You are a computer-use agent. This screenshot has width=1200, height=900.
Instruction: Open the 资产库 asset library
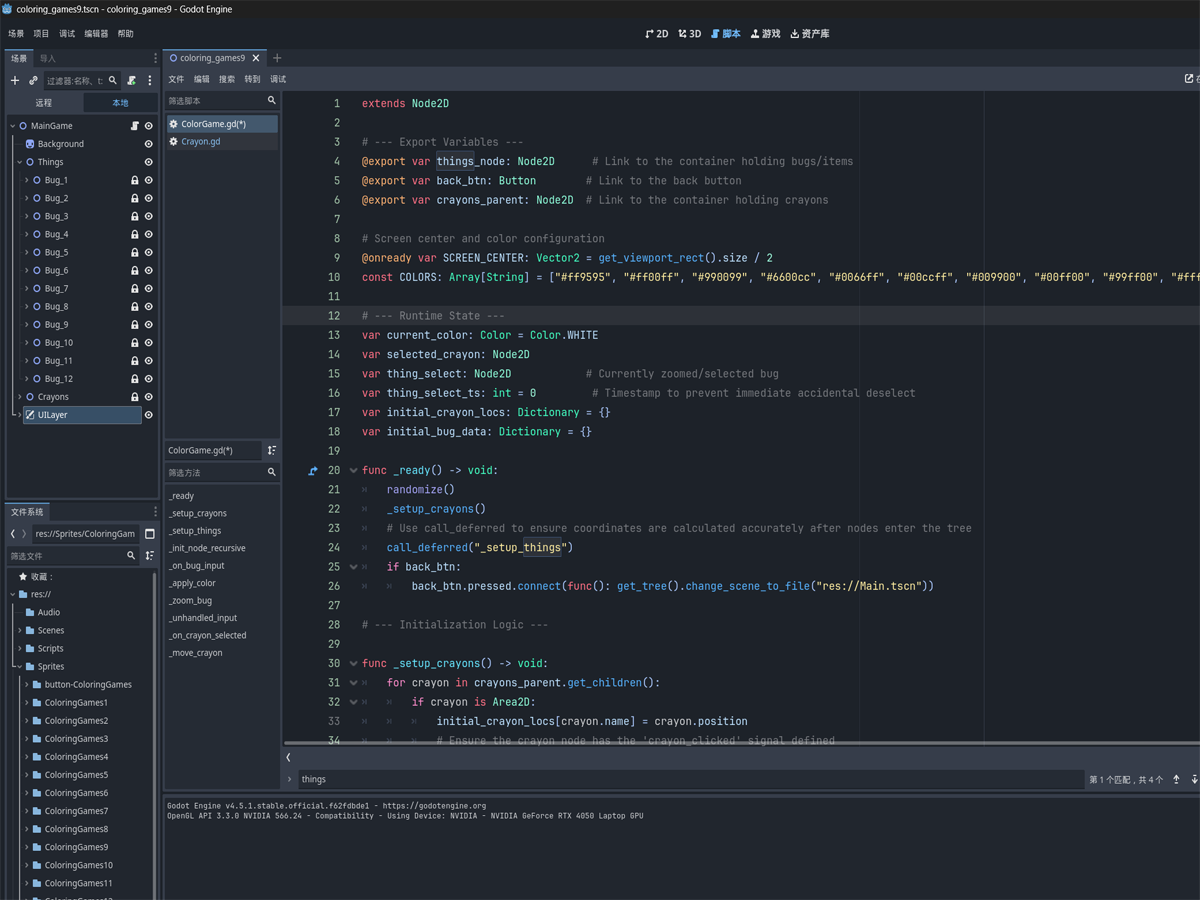810,34
